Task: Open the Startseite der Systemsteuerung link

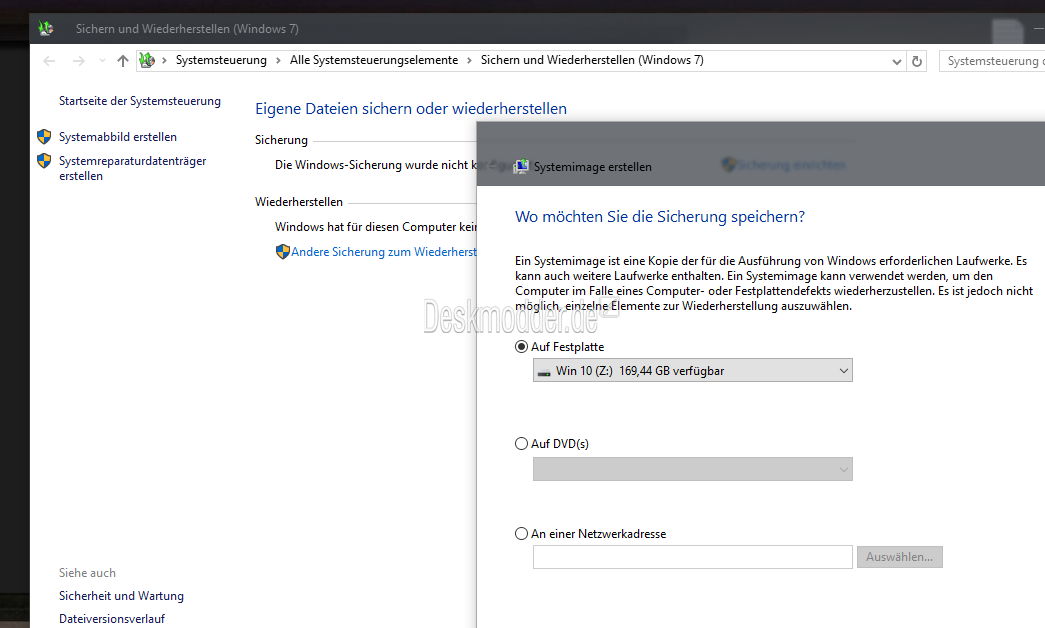Action: click(139, 101)
